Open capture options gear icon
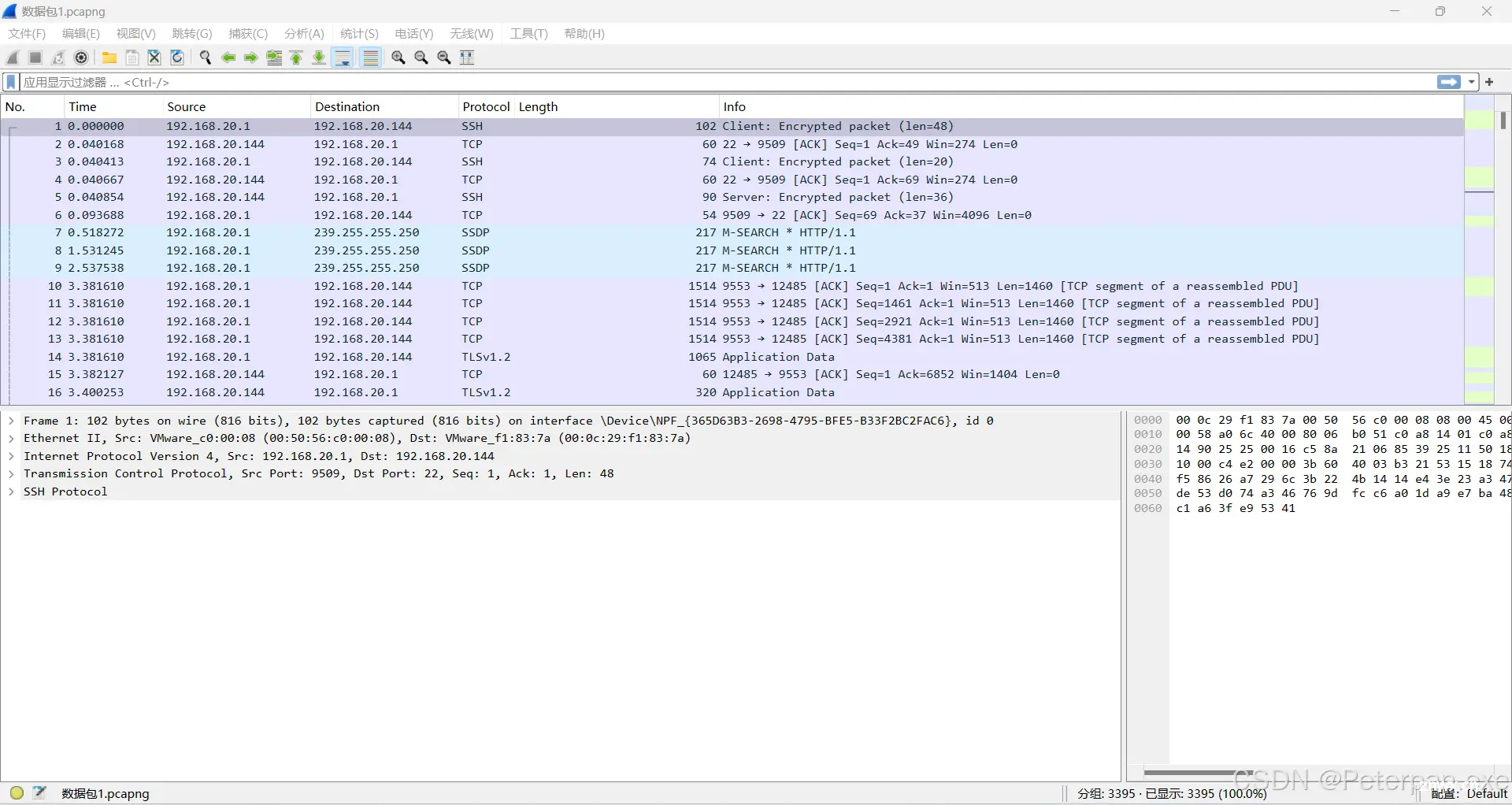This screenshot has height=805, width=1512. click(x=81, y=57)
